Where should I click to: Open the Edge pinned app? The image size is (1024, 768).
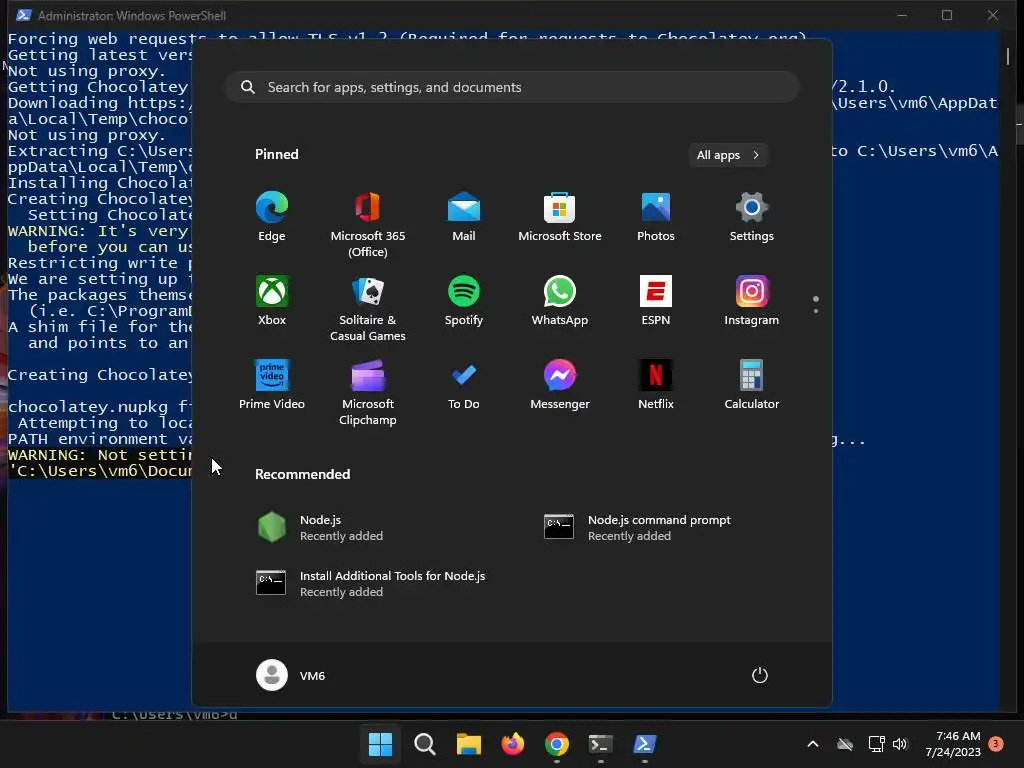click(x=272, y=217)
